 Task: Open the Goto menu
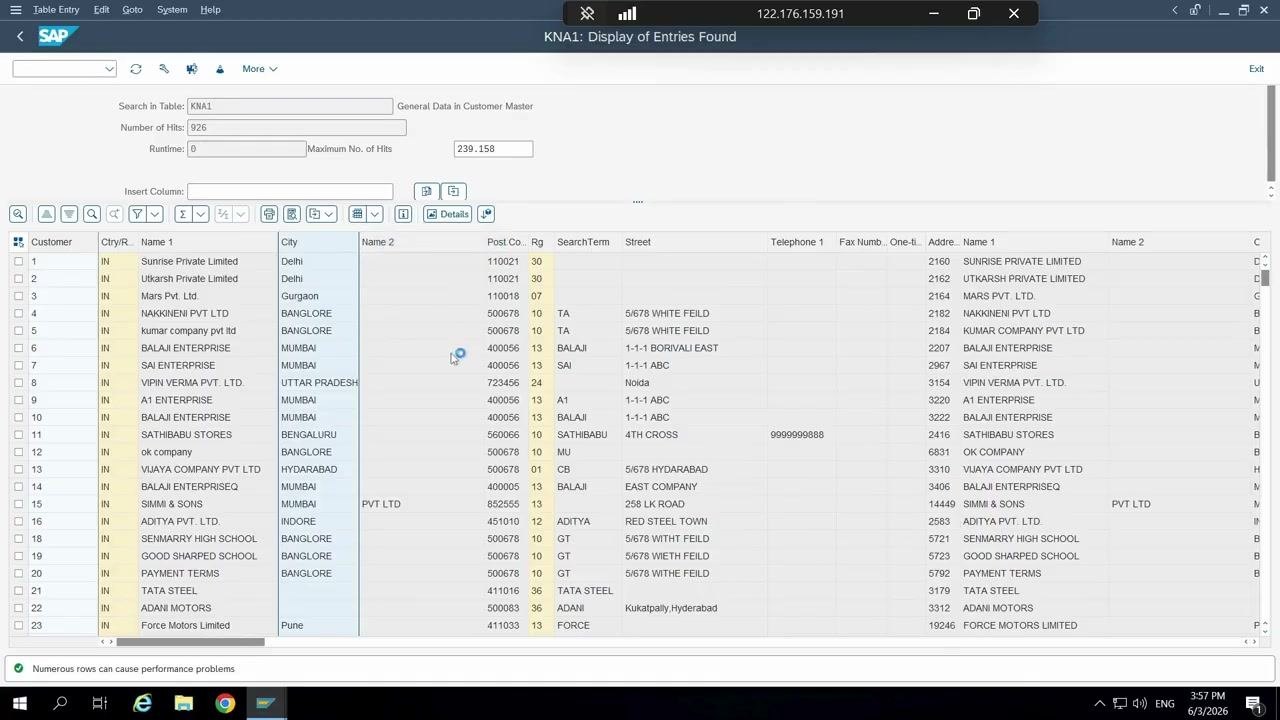tap(132, 10)
